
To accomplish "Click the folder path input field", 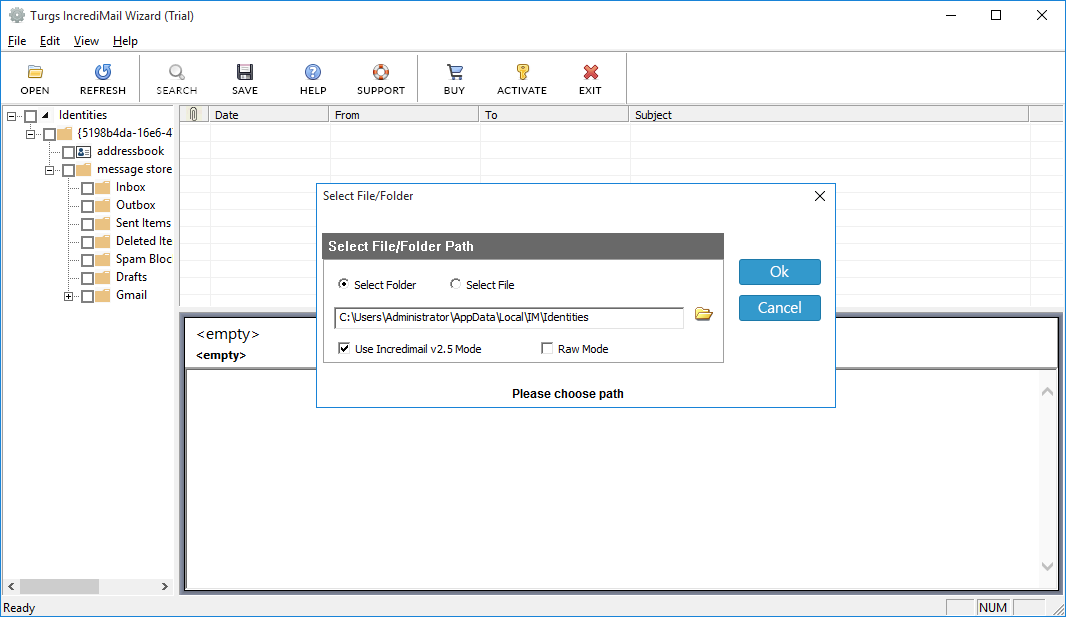I will (x=509, y=317).
